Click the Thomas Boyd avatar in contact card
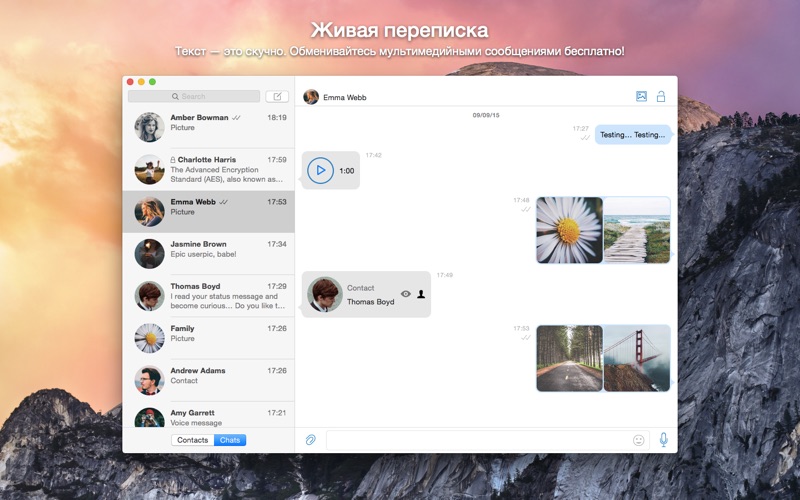800x500 pixels. coord(324,294)
